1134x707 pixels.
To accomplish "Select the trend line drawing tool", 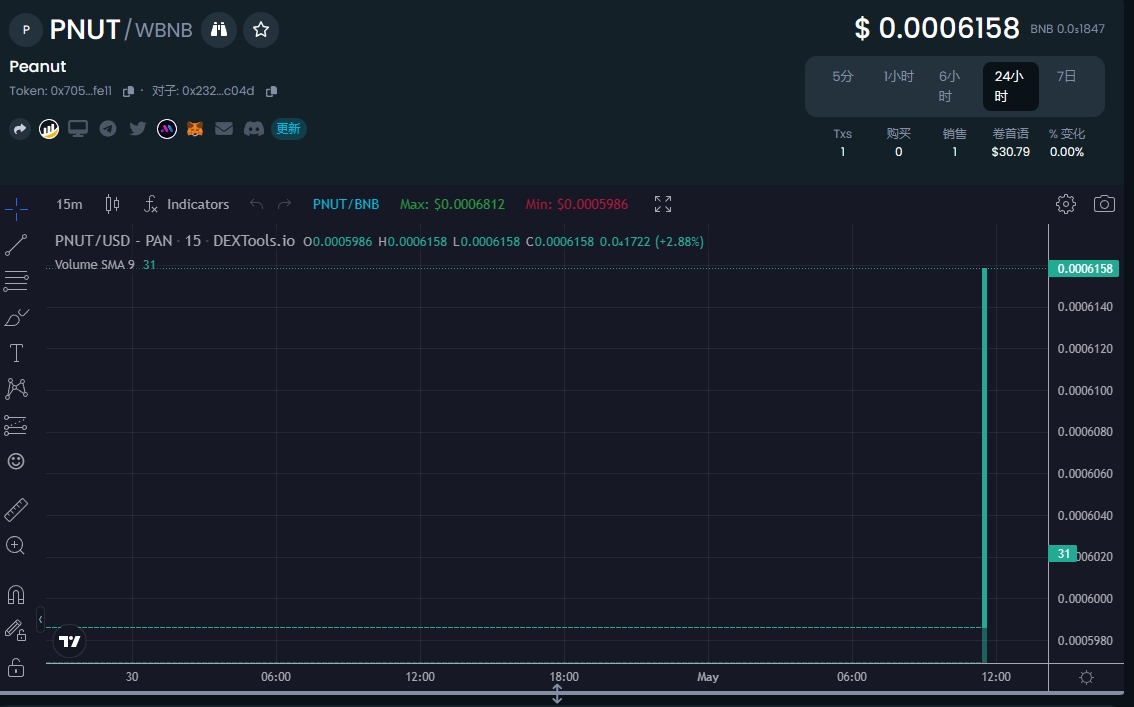I will click(x=16, y=245).
